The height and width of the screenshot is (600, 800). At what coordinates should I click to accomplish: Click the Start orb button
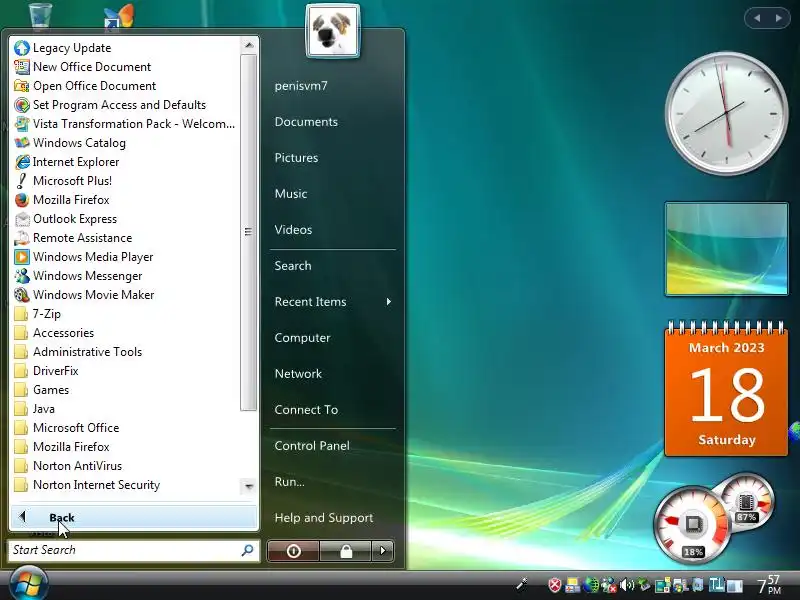[28, 583]
